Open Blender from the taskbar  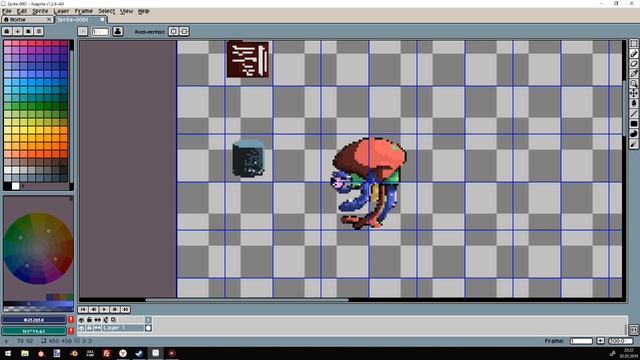pyautogui.click(x=74, y=353)
